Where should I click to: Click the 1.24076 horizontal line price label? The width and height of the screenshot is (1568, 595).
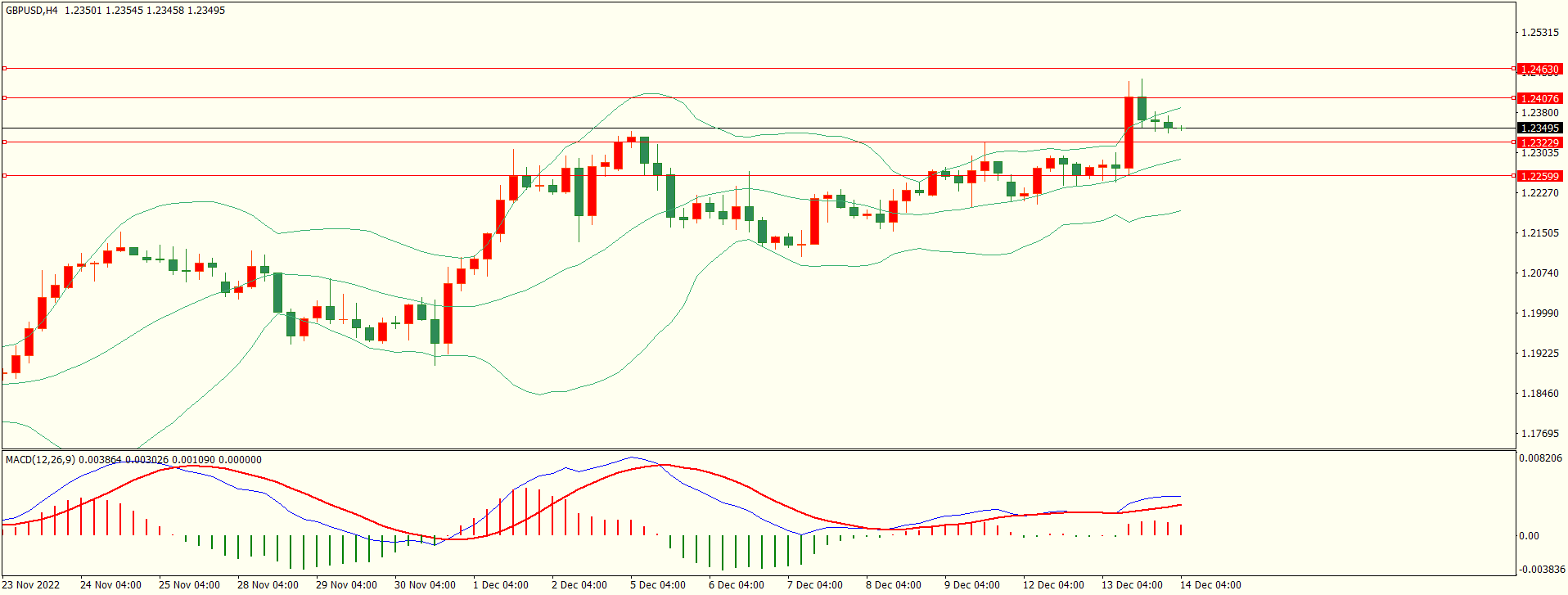click(x=1539, y=99)
